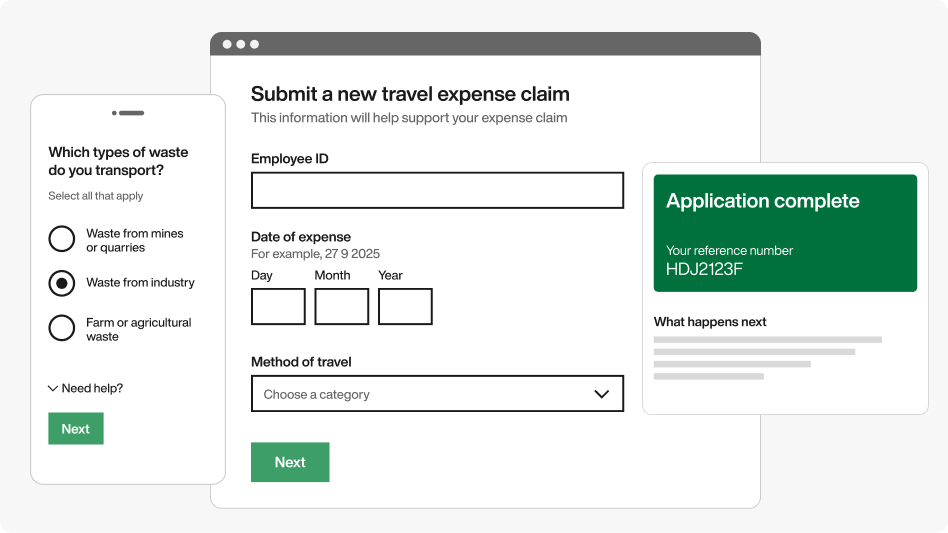Click Next on the travel expense claim
Image resolution: width=948 pixels, height=533 pixels.
pyautogui.click(x=290, y=462)
